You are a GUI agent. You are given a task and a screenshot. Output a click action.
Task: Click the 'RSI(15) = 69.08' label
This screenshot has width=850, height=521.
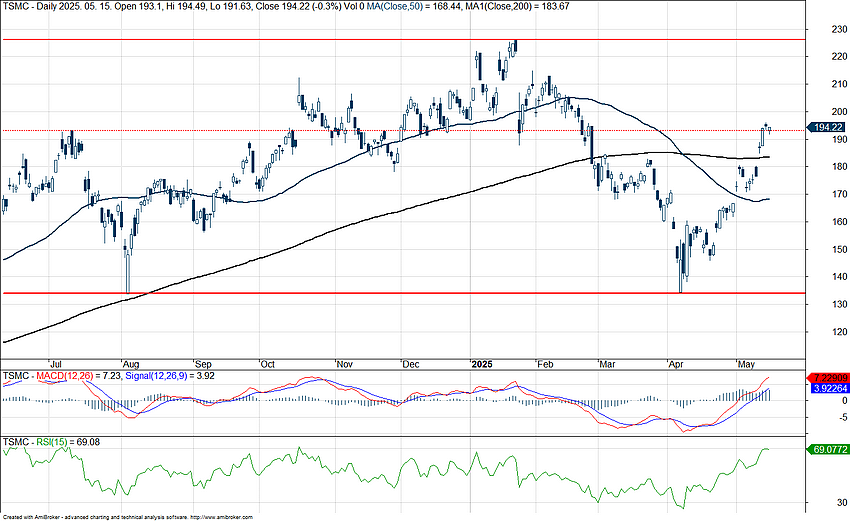coord(68,442)
